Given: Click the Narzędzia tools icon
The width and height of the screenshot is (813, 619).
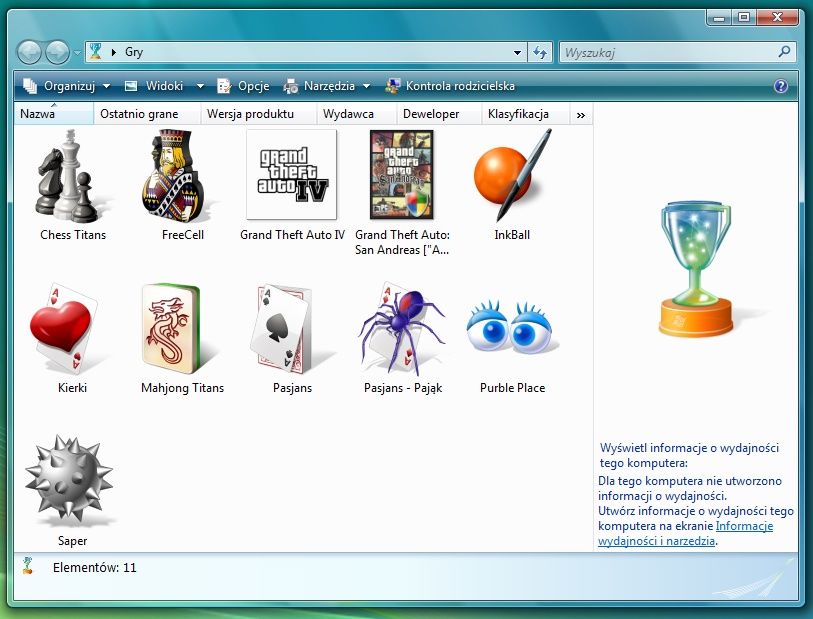Looking at the screenshot, I should [x=290, y=86].
